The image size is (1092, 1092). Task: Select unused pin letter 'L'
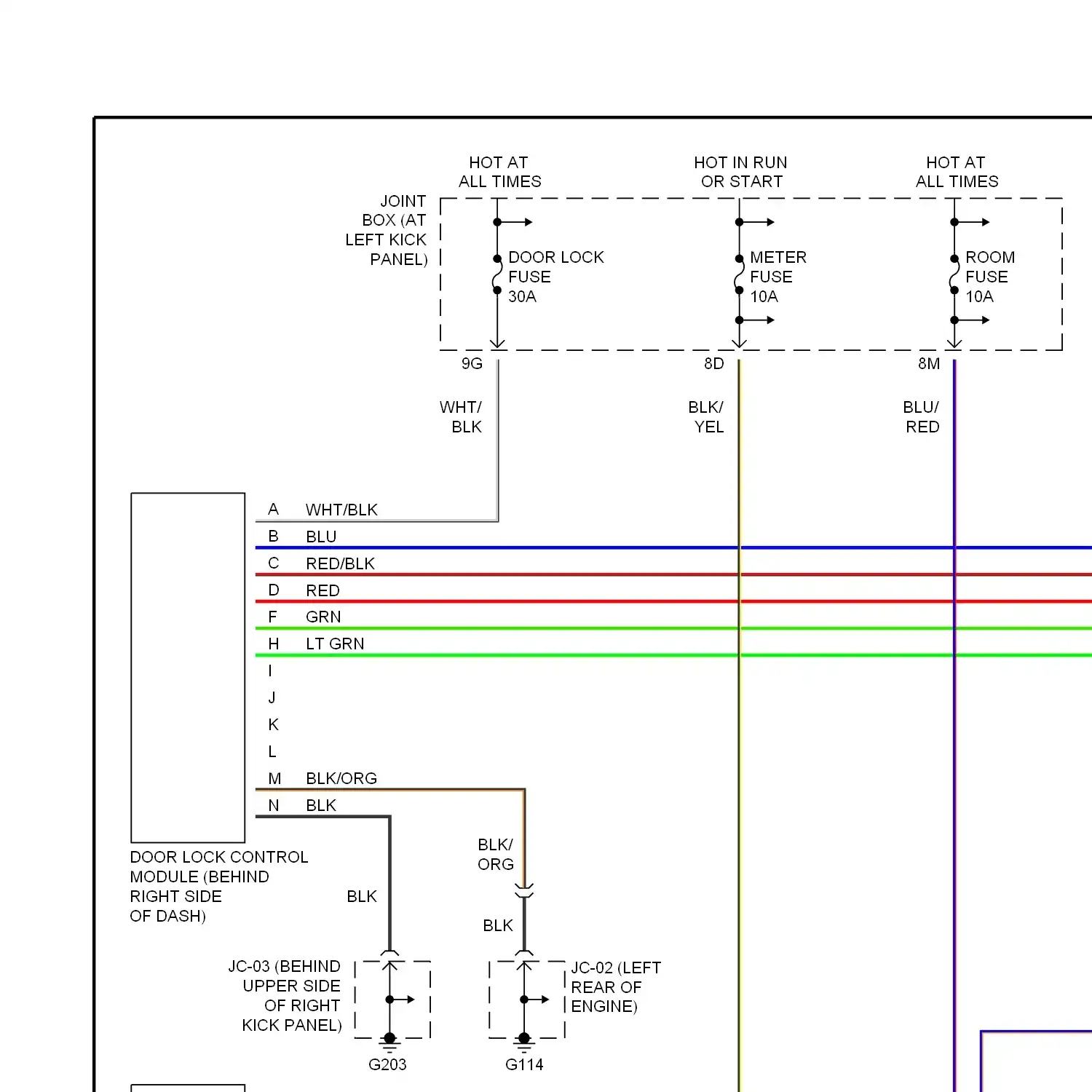[x=272, y=751]
